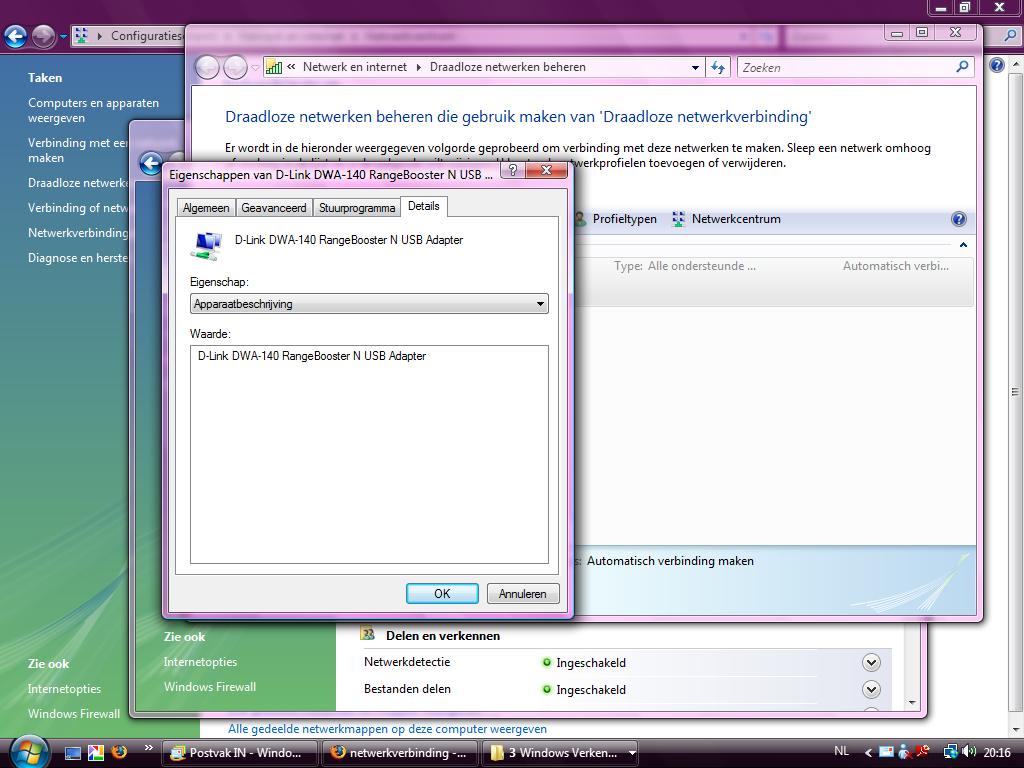Collapse the network group chevron
This screenshot has width=1024, height=768.
963,245
